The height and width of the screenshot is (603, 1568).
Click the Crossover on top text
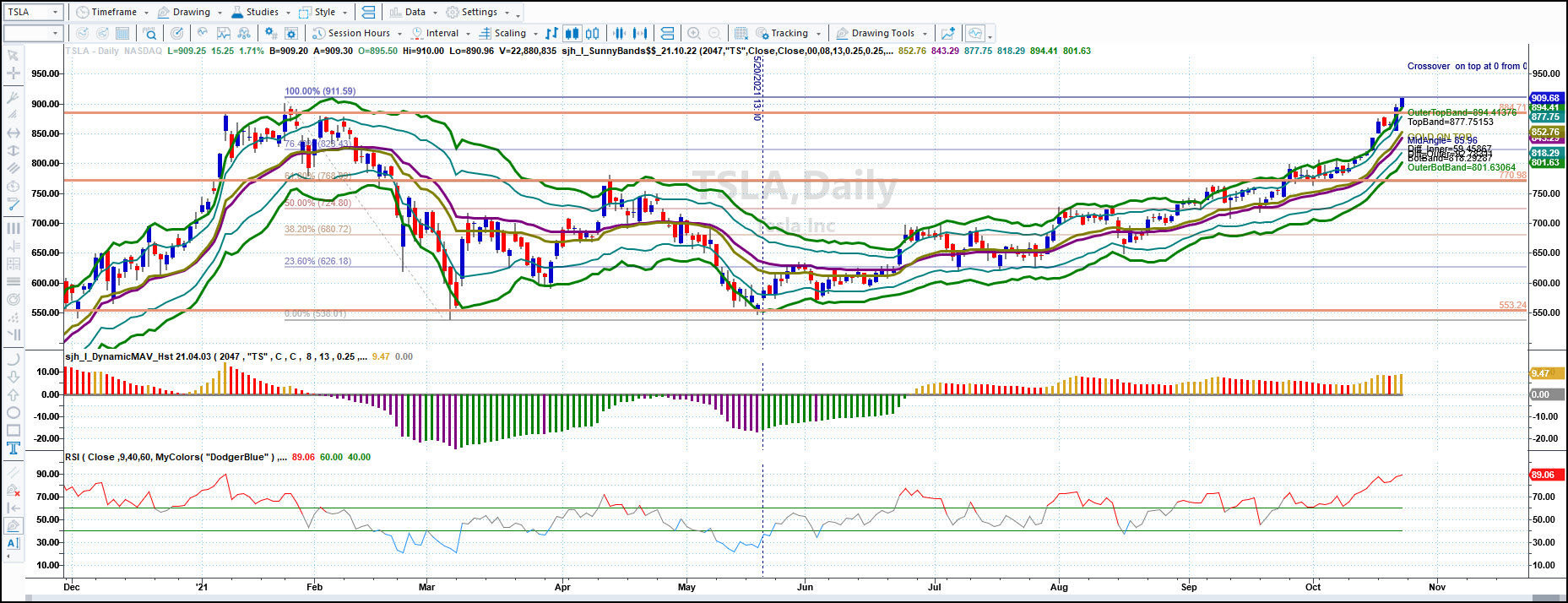pos(1466,66)
